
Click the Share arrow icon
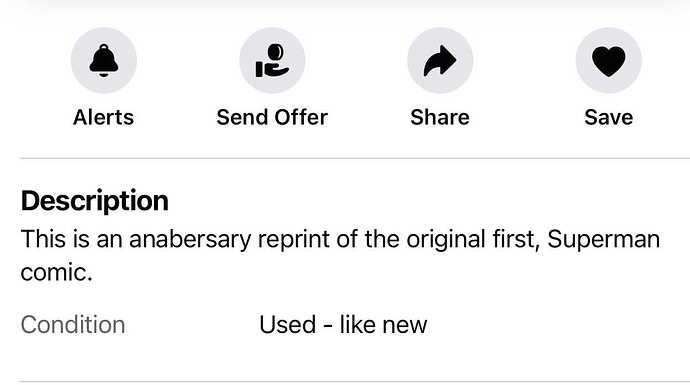click(x=440, y=60)
